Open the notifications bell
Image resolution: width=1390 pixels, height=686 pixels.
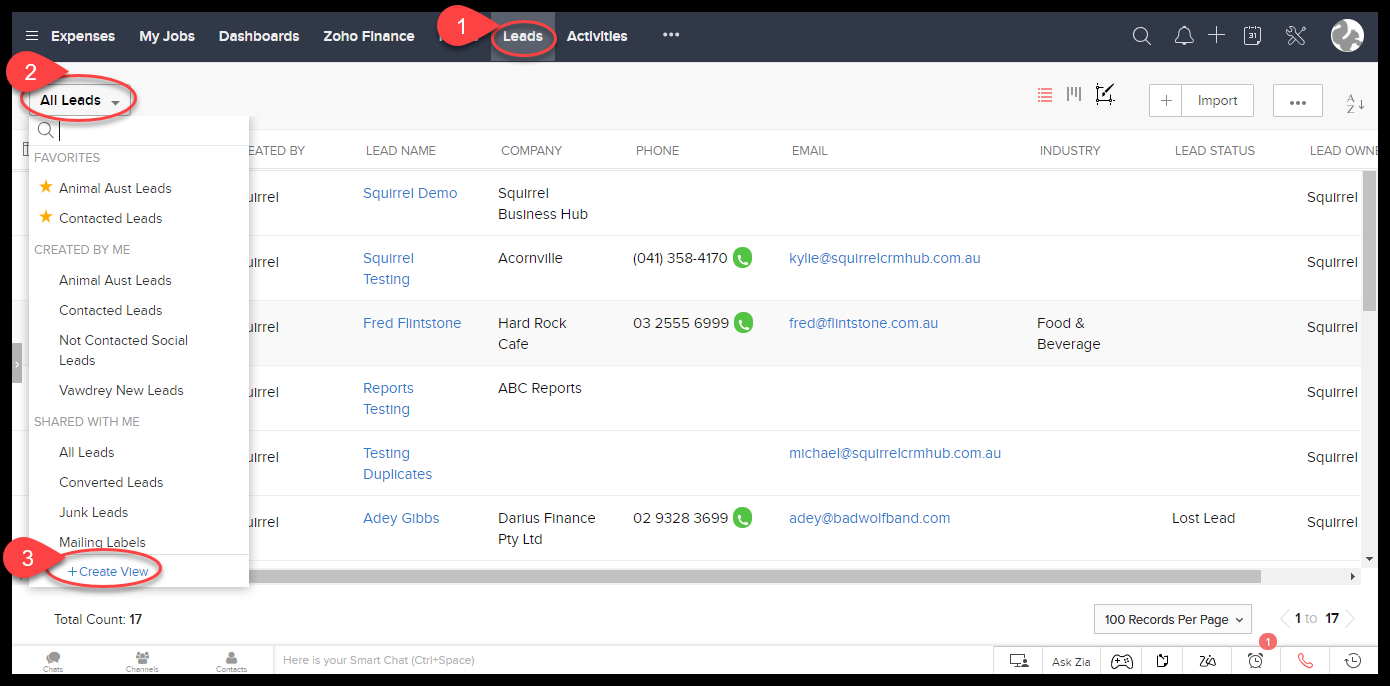[1184, 36]
